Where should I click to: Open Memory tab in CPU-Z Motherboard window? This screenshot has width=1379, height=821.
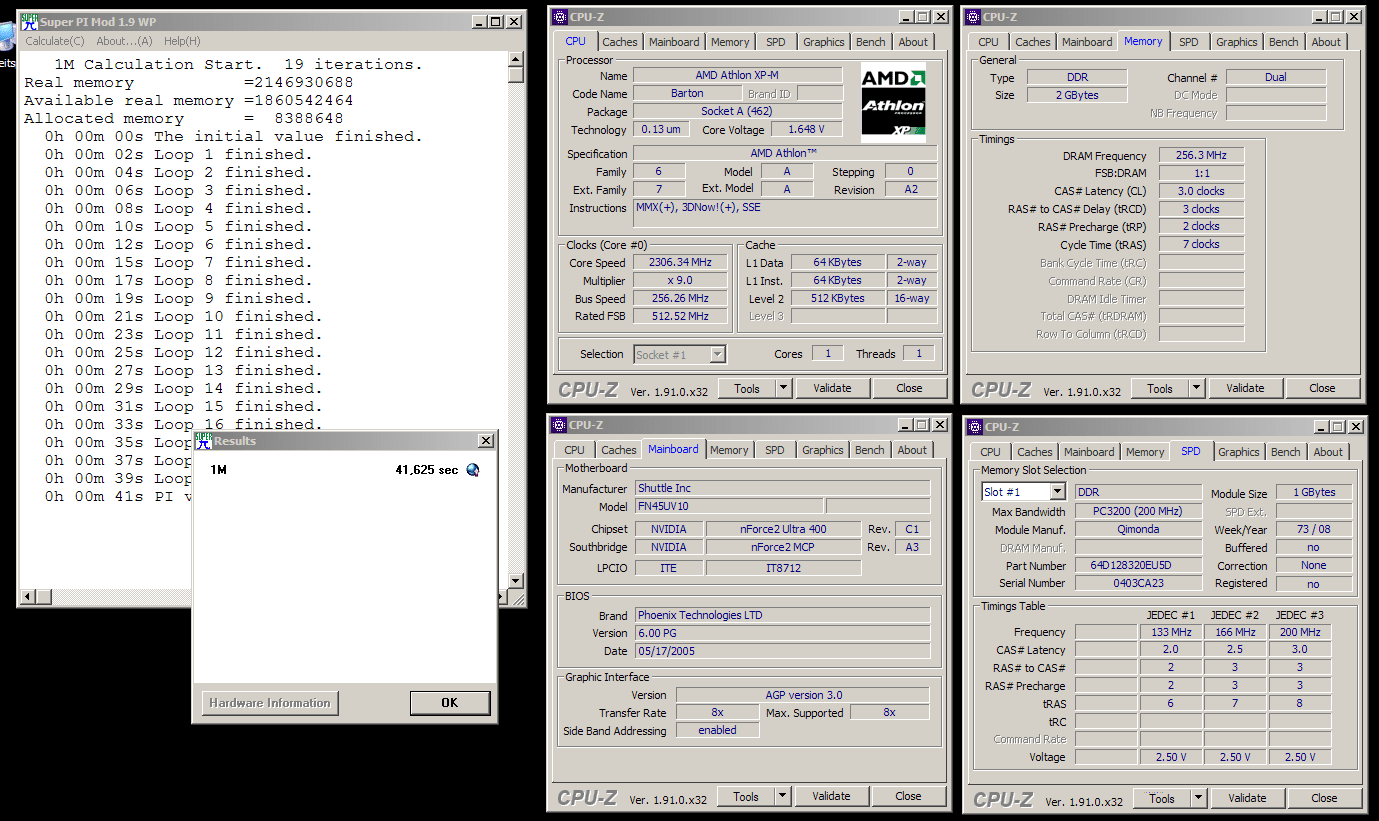click(729, 450)
